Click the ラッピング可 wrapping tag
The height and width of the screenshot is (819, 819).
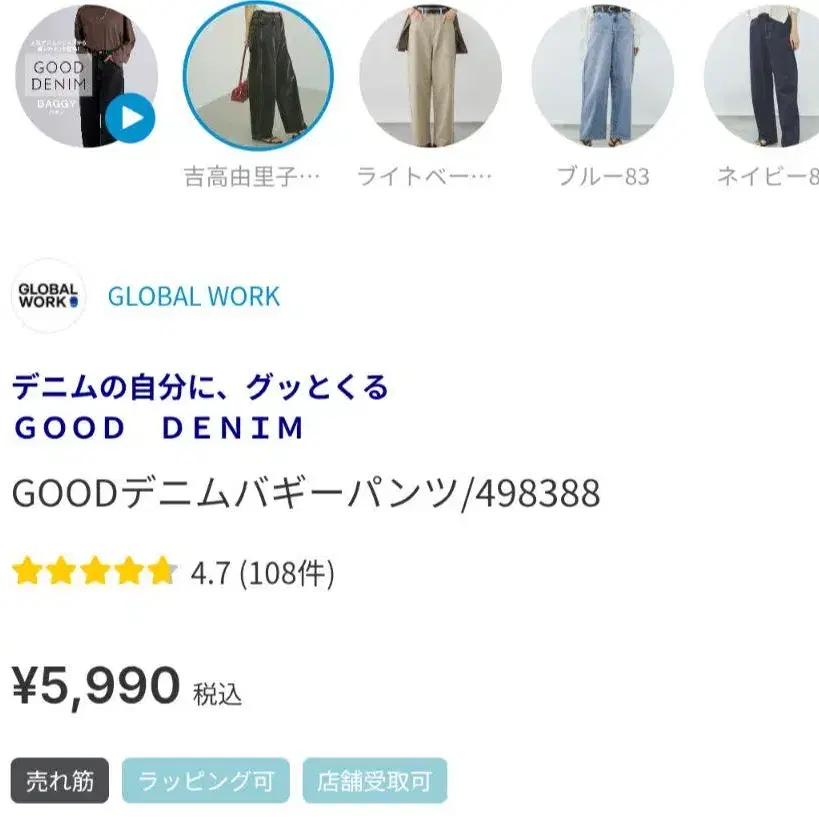(206, 781)
